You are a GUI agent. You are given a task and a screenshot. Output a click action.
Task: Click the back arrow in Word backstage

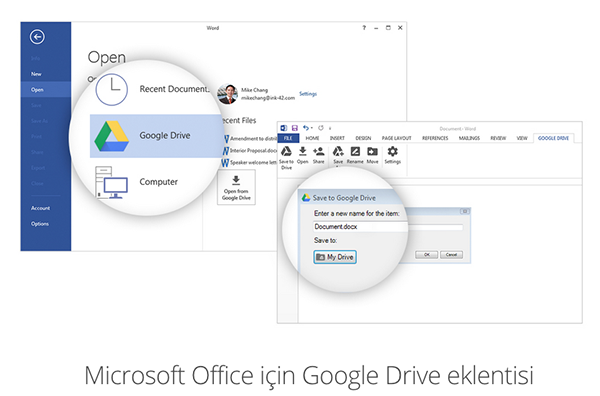37,37
